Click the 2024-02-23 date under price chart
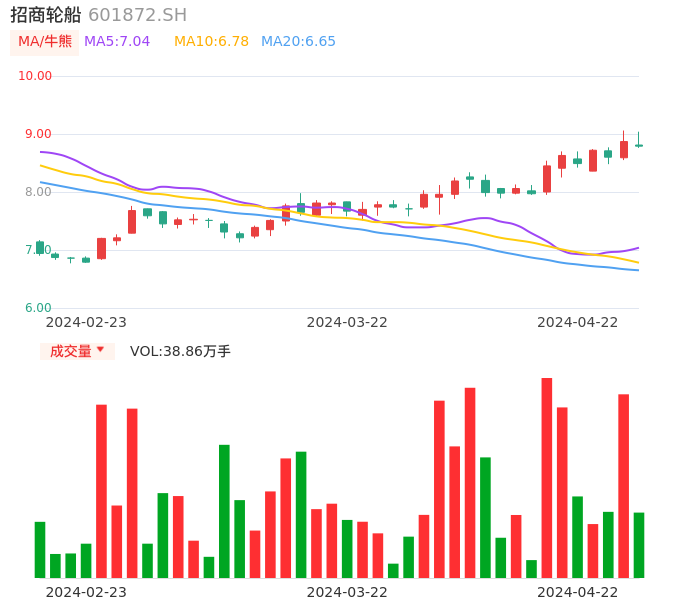The image size is (686, 606). [x=86, y=322]
